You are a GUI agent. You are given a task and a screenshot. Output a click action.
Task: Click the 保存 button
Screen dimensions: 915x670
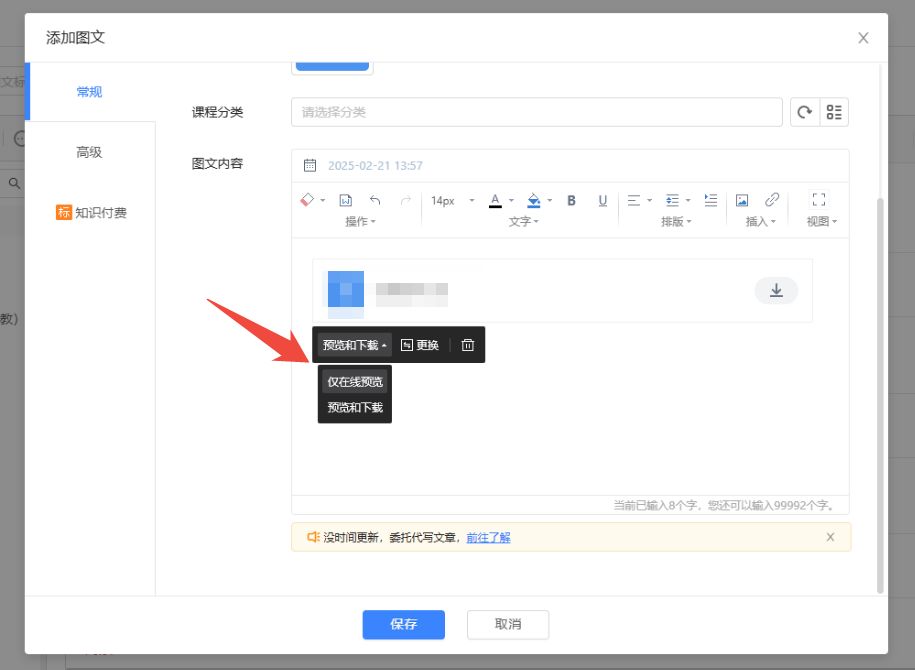(403, 624)
